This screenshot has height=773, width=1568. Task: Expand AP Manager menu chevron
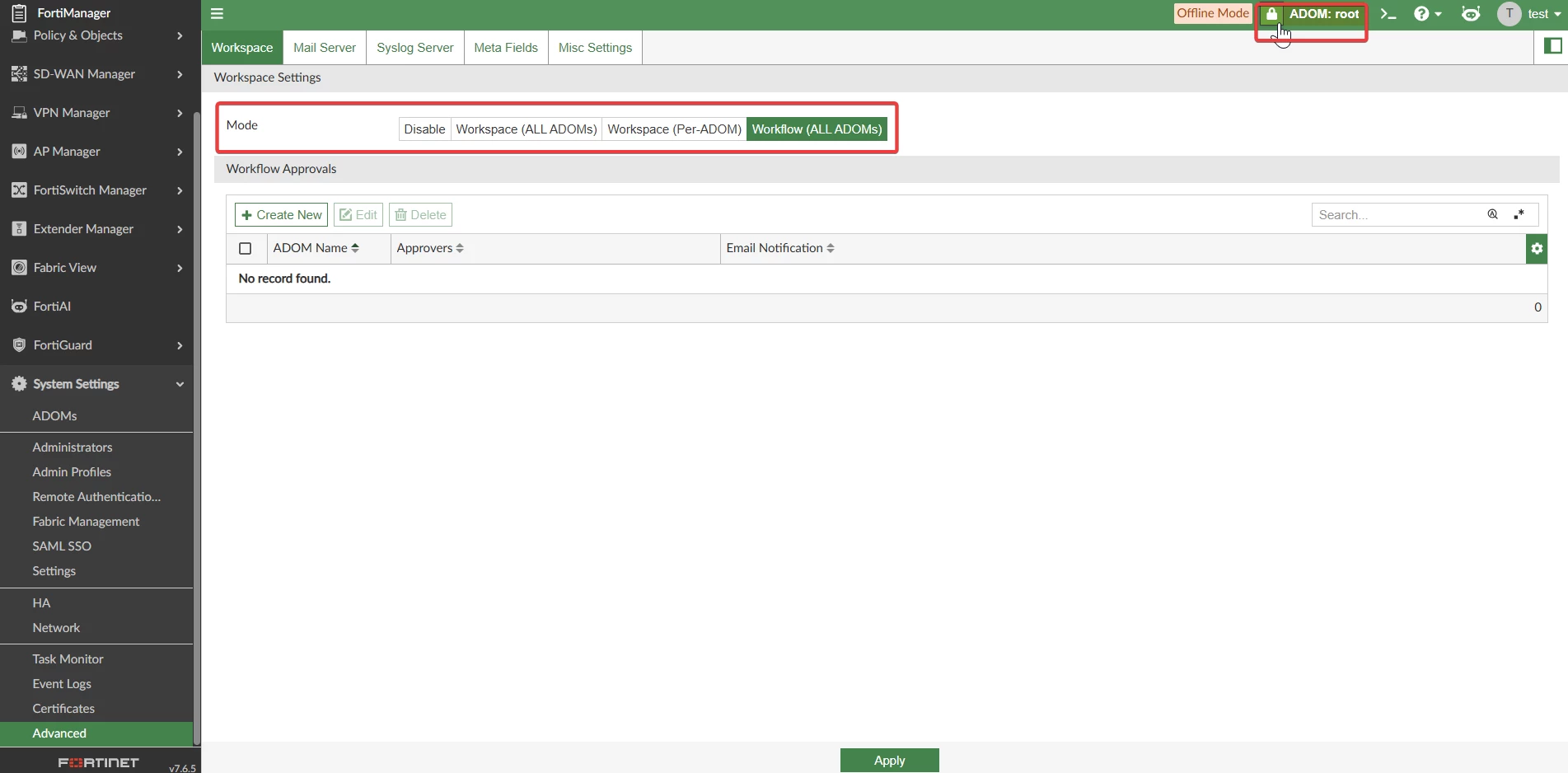(x=180, y=152)
